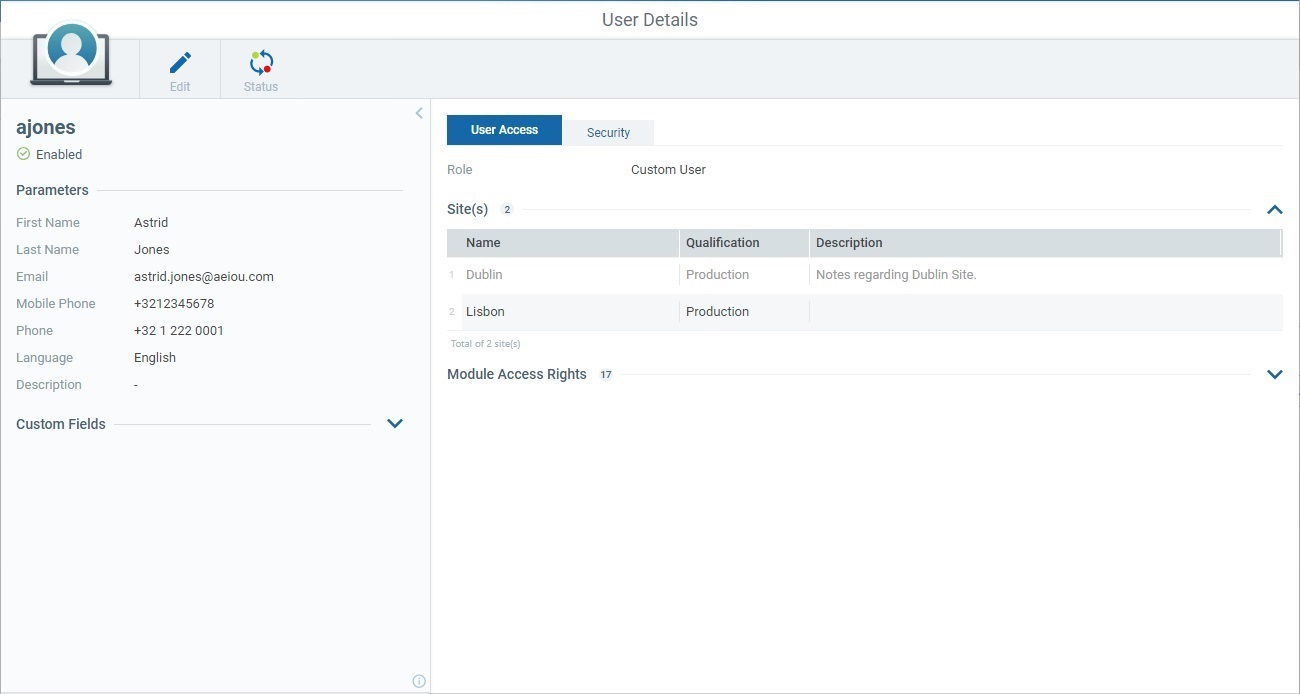Screen dimensions: 1300x694
Task: Click 'Total of 2 site(s)' footer text
Action: (486, 344)
